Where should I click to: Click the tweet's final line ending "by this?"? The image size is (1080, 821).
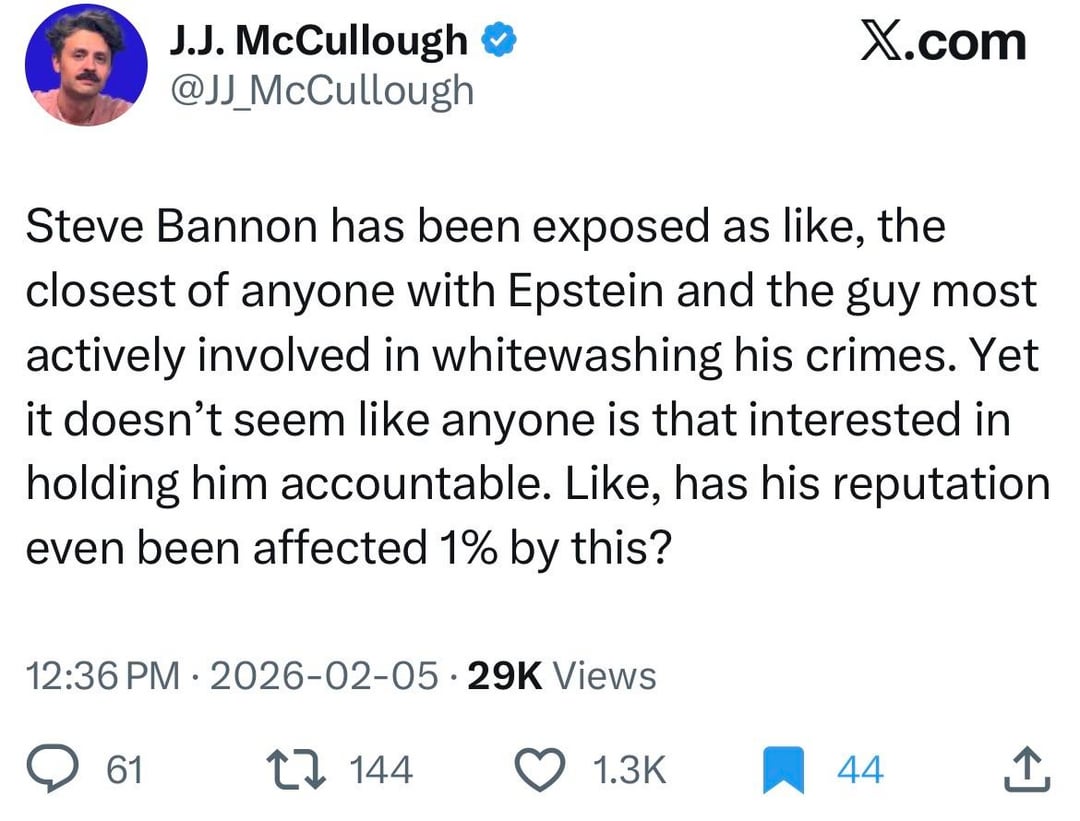point(346,547)
